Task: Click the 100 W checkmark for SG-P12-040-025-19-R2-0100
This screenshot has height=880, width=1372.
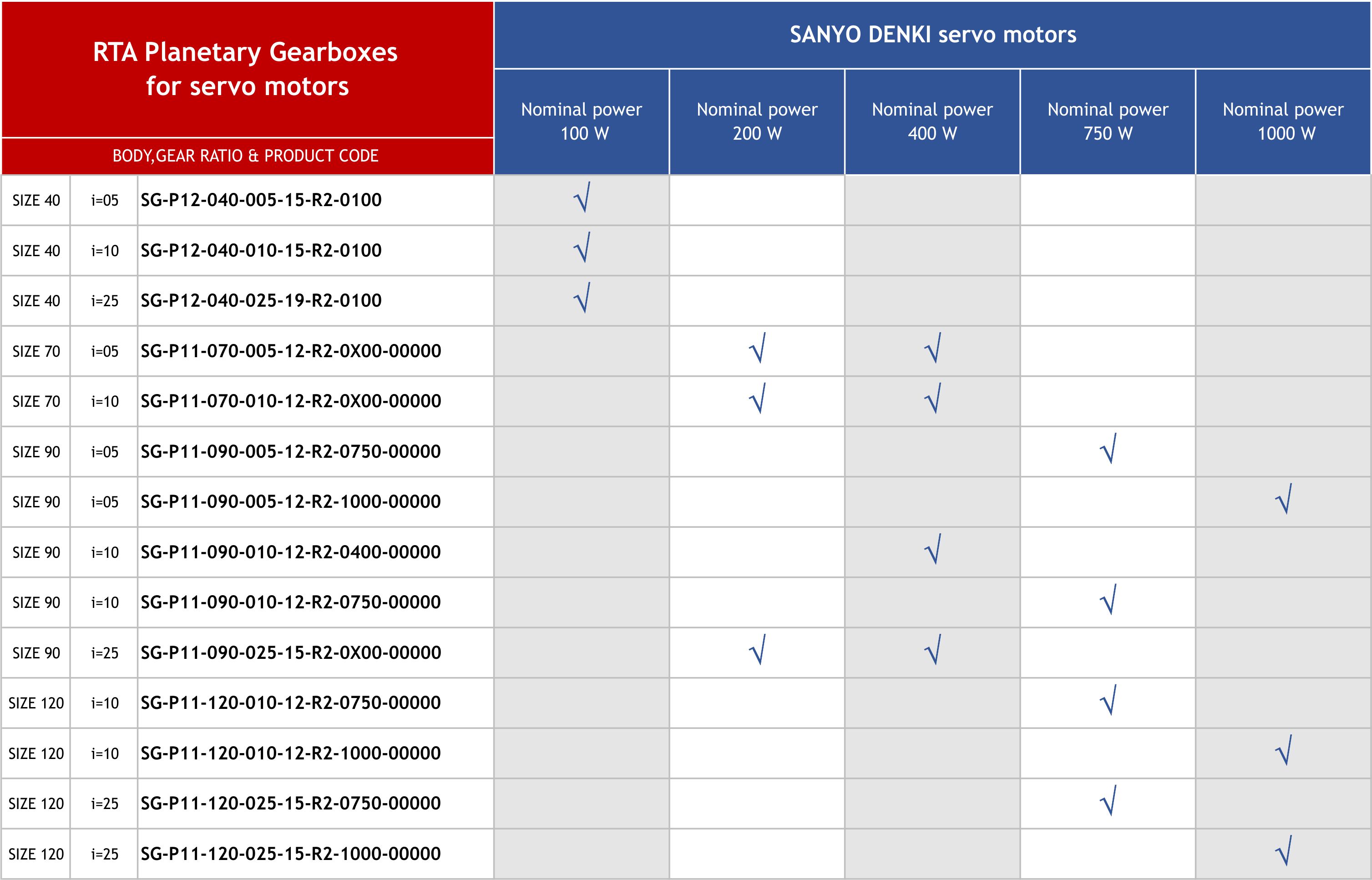Action: 582,298
